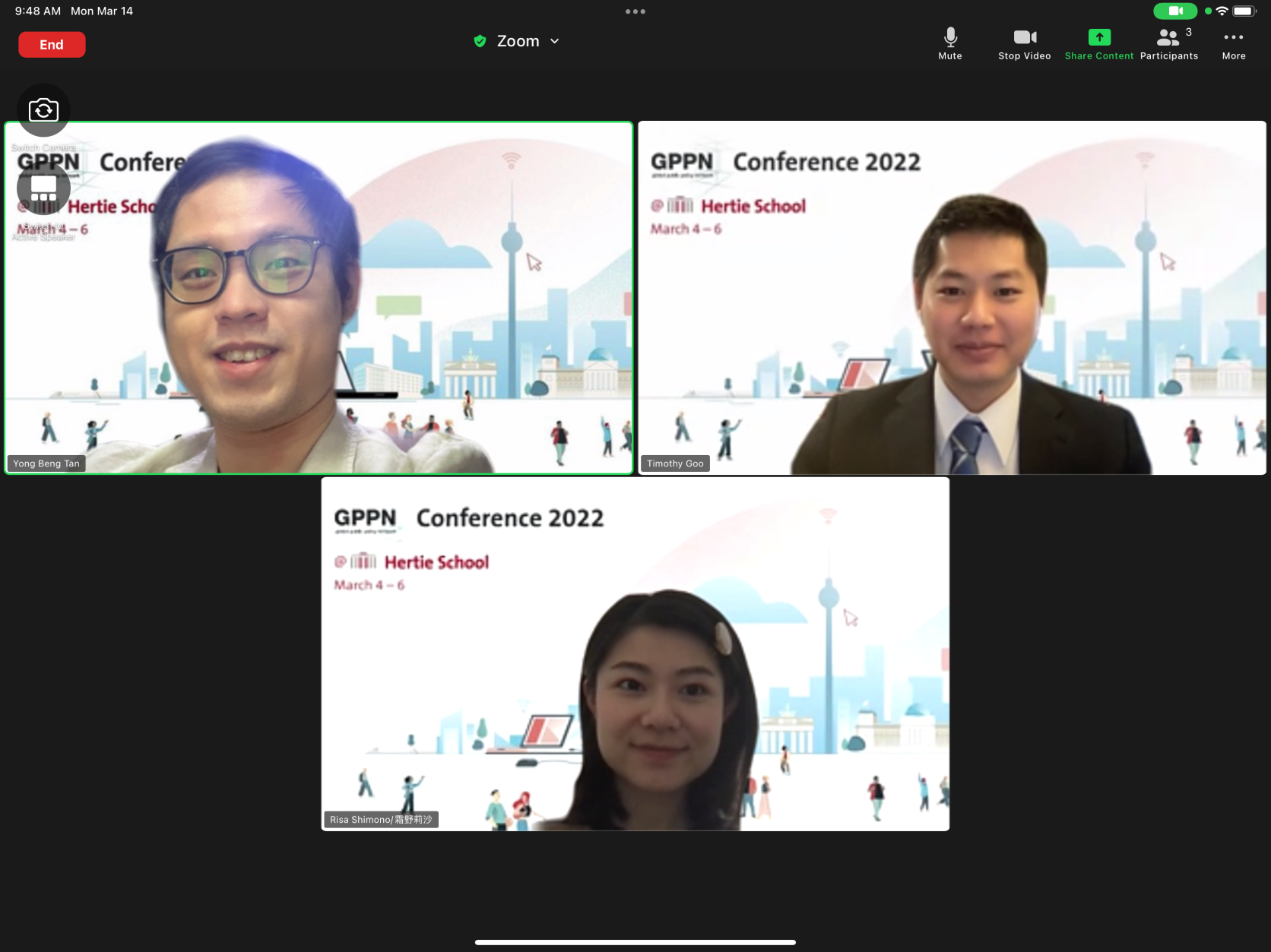Open the Participants panel
This screenshot has width=1271, height=952.
click(x=1169, y=44)
